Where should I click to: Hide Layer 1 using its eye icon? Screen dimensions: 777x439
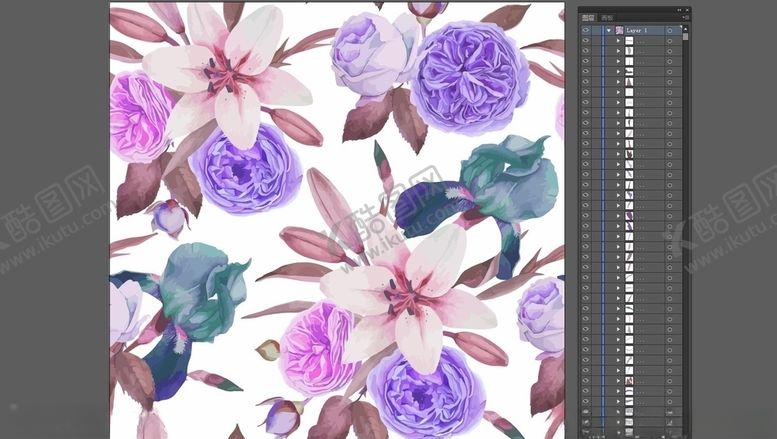coord(586,31)
